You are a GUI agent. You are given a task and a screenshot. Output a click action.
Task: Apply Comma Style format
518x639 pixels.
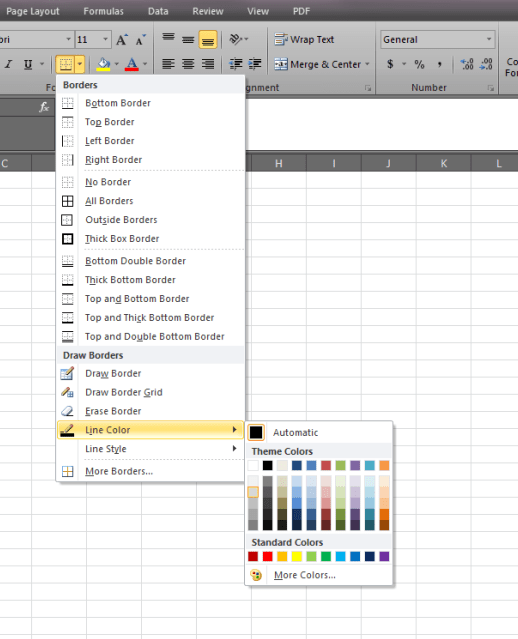tap(439, 64)
